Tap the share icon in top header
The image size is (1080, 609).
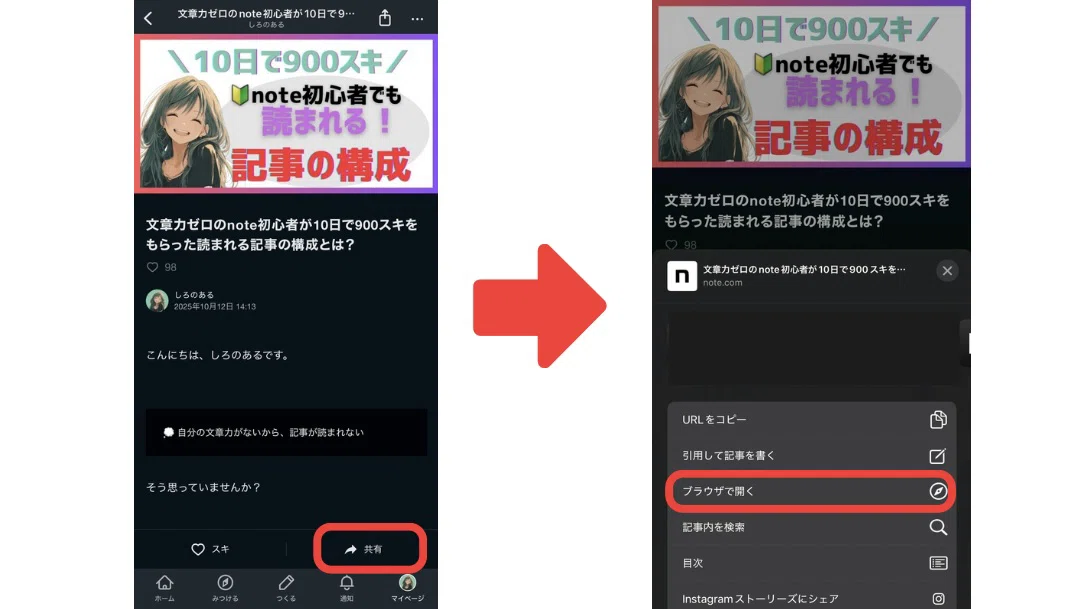(x=385, y=18)
